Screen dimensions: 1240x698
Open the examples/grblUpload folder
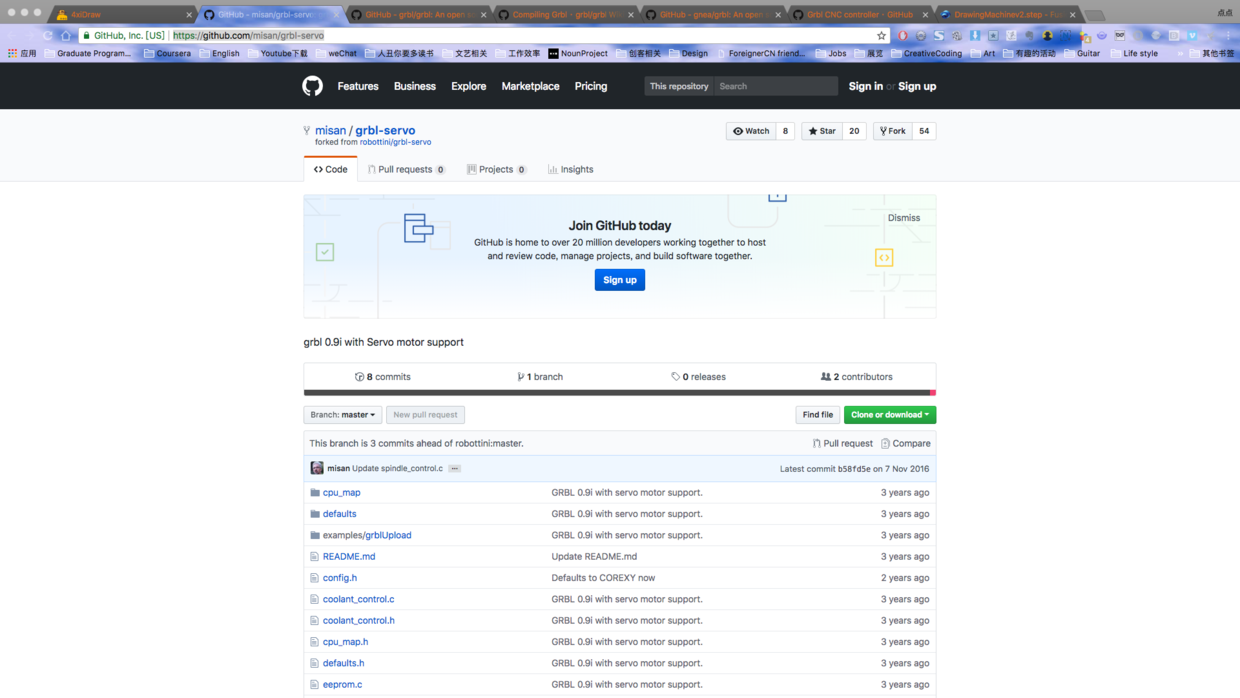[x=367, y=535]
